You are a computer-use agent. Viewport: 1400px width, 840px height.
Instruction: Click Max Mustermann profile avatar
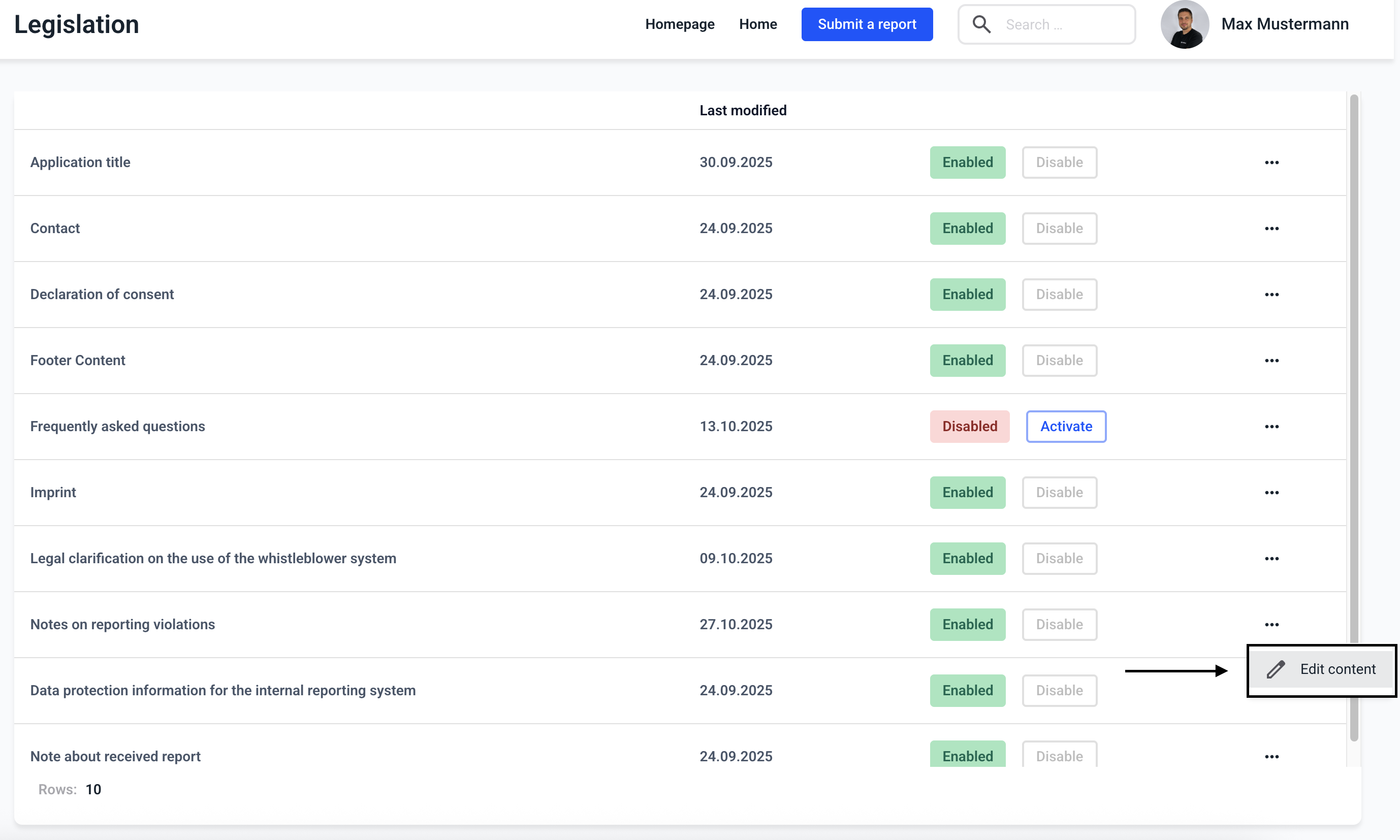click(x=1184, y=24)
